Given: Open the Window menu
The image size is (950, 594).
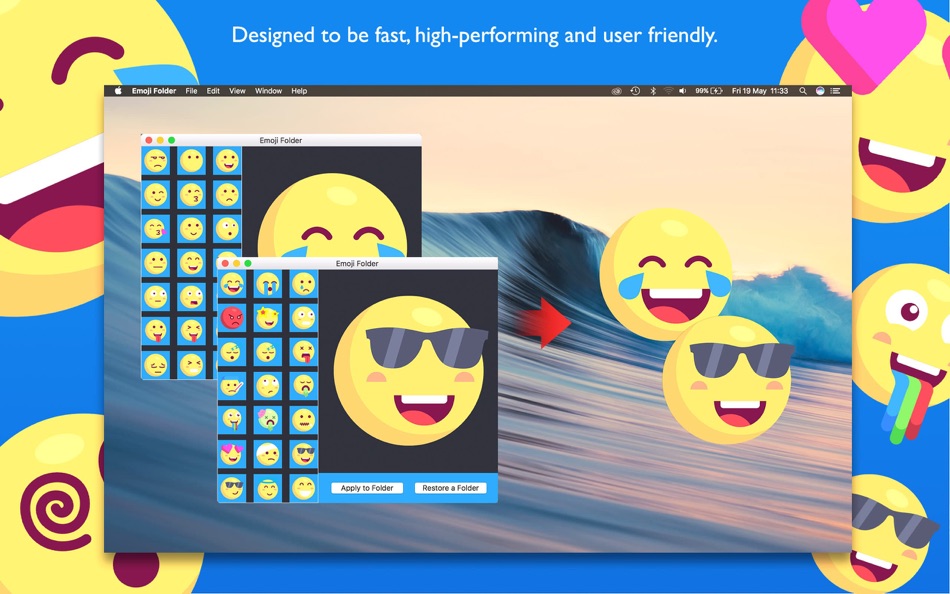Looking at the screenshot, I should coord(268,90).
